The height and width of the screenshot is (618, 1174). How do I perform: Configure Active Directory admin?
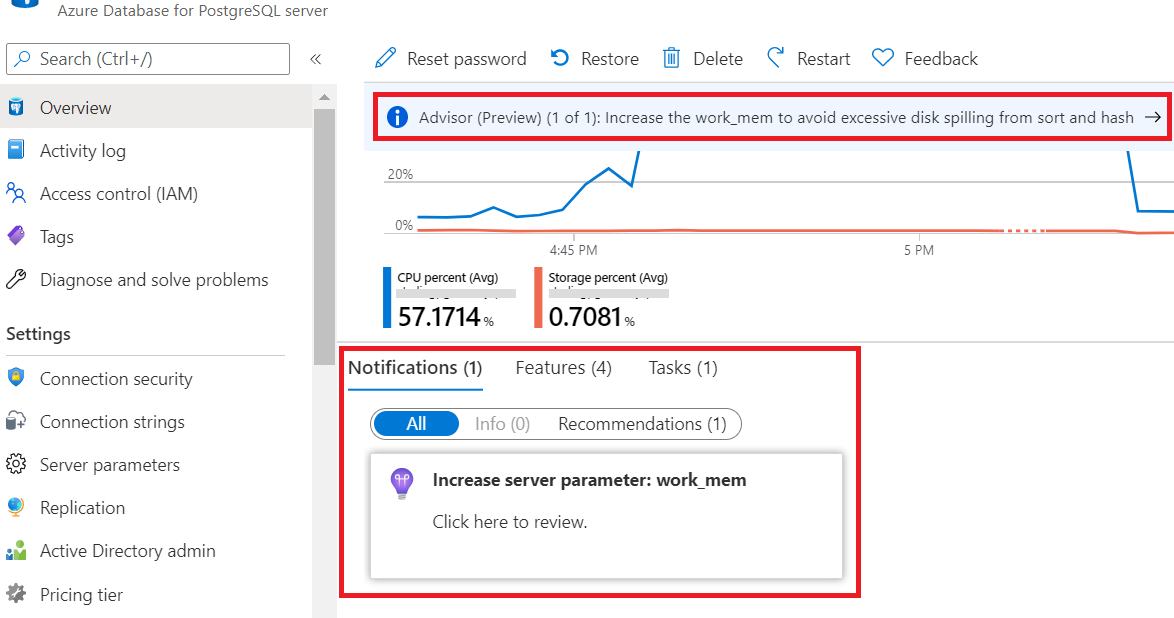(127, 550)
